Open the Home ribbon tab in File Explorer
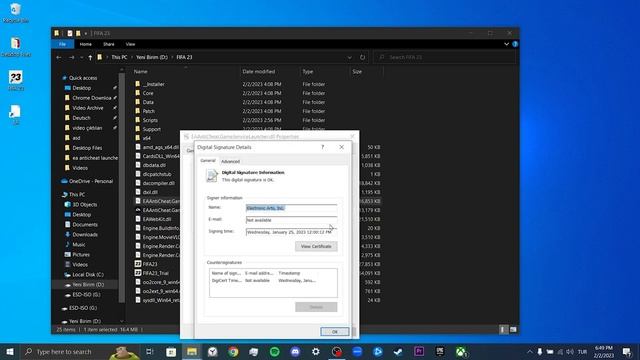The image size is (640, 360). pos(86,44)
